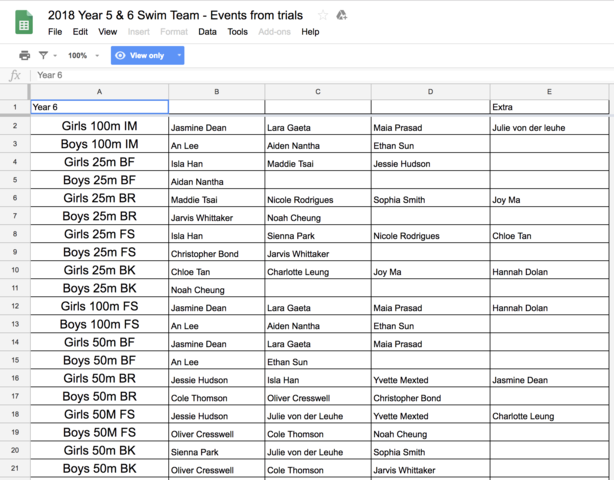
Task: Select row 1 header
Action: click(15, 107)
